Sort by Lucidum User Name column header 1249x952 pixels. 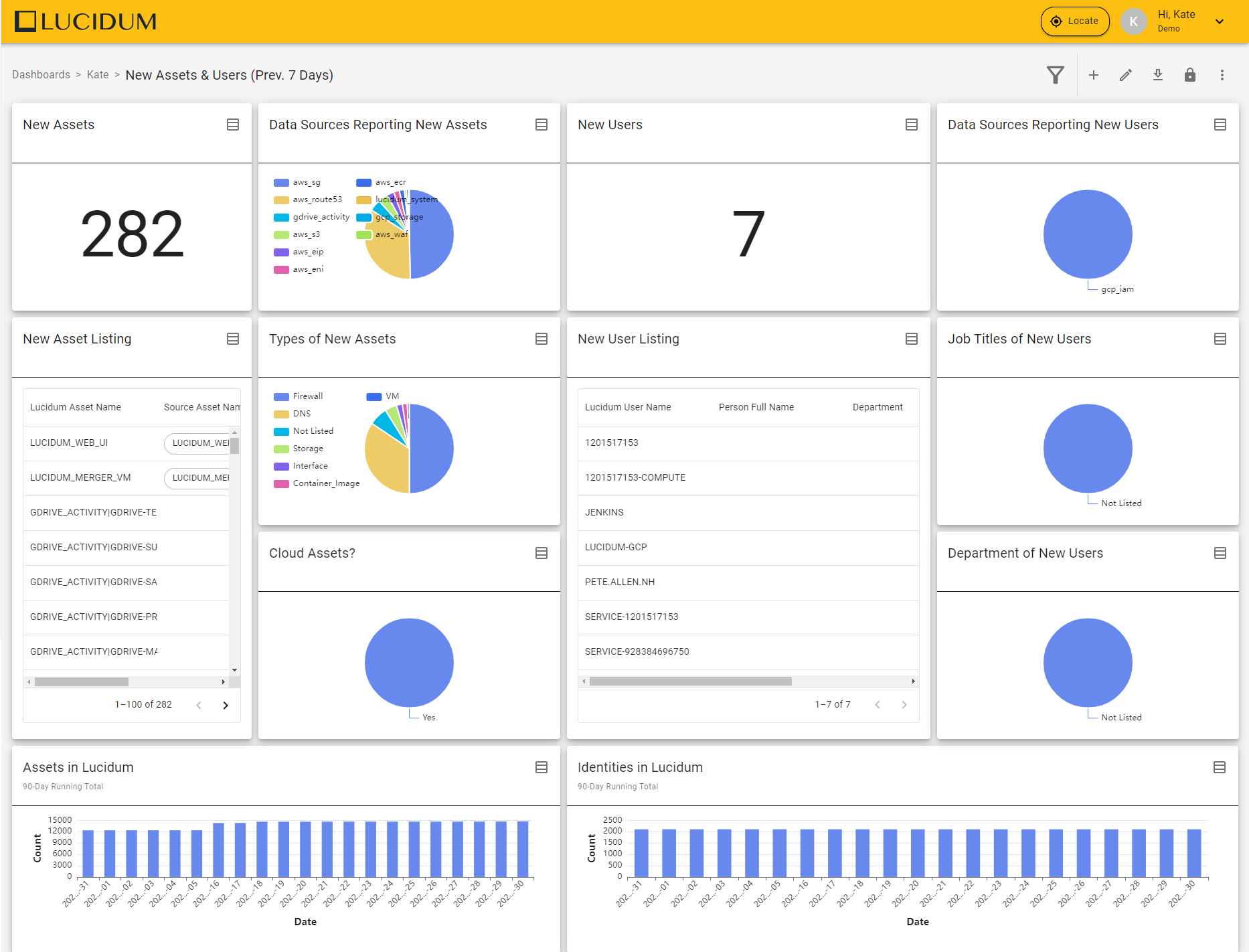[628, 407]
